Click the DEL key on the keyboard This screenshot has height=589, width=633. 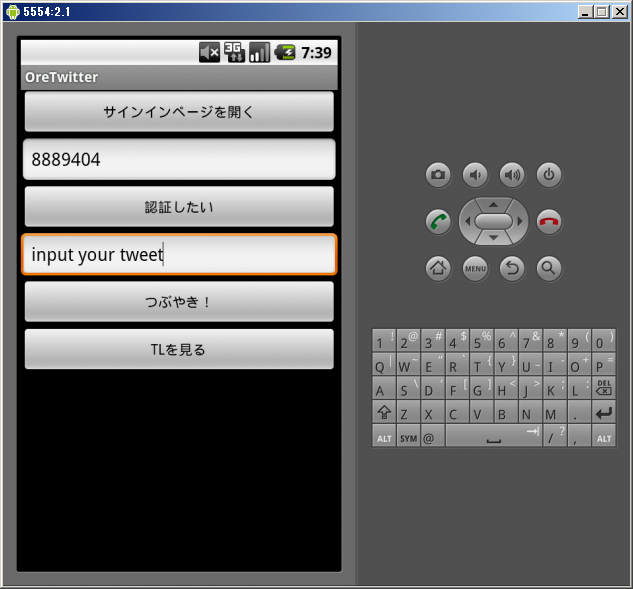604,388
